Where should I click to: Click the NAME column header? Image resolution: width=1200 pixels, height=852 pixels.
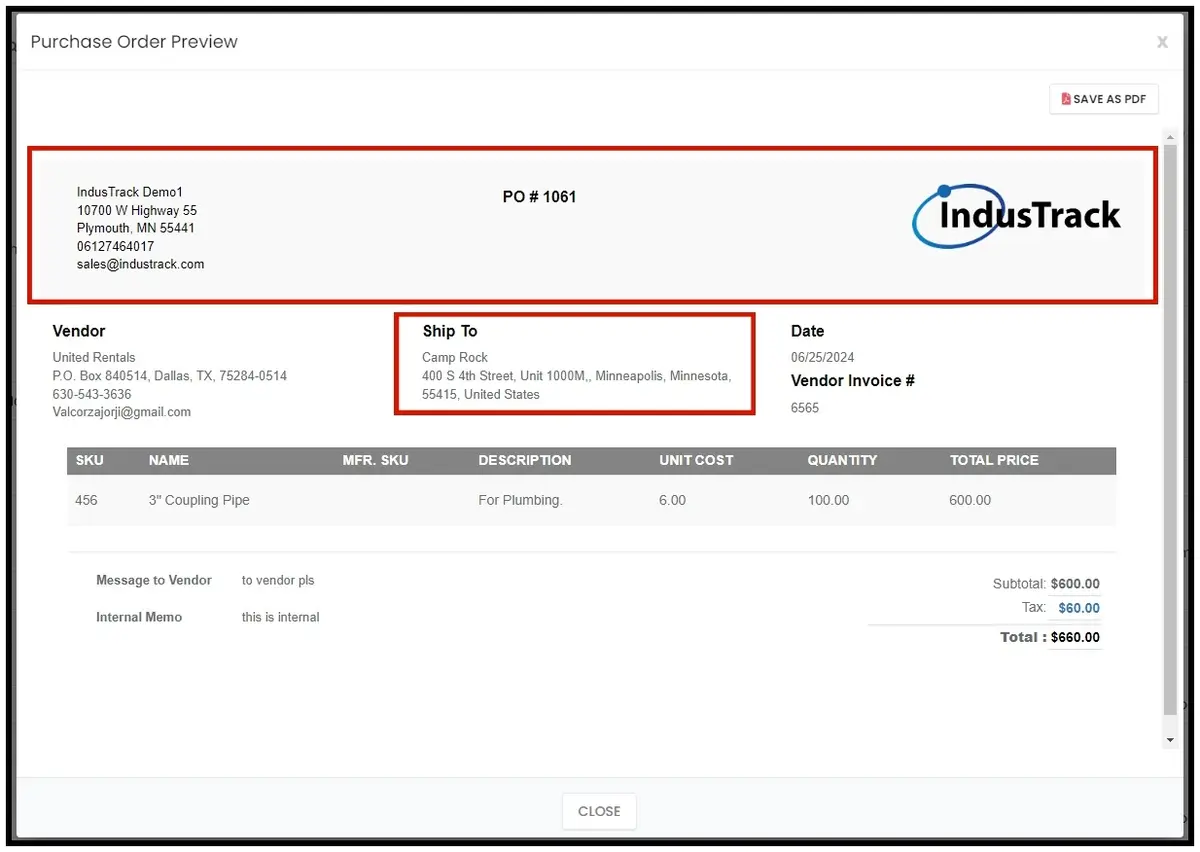(169, 460)
